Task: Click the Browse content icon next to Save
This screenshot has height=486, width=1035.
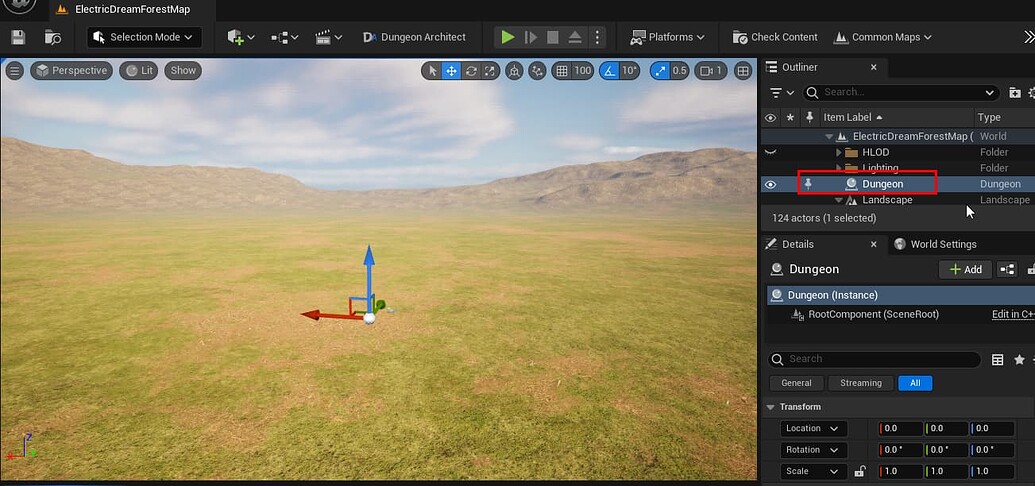Action: pos(53,37)
